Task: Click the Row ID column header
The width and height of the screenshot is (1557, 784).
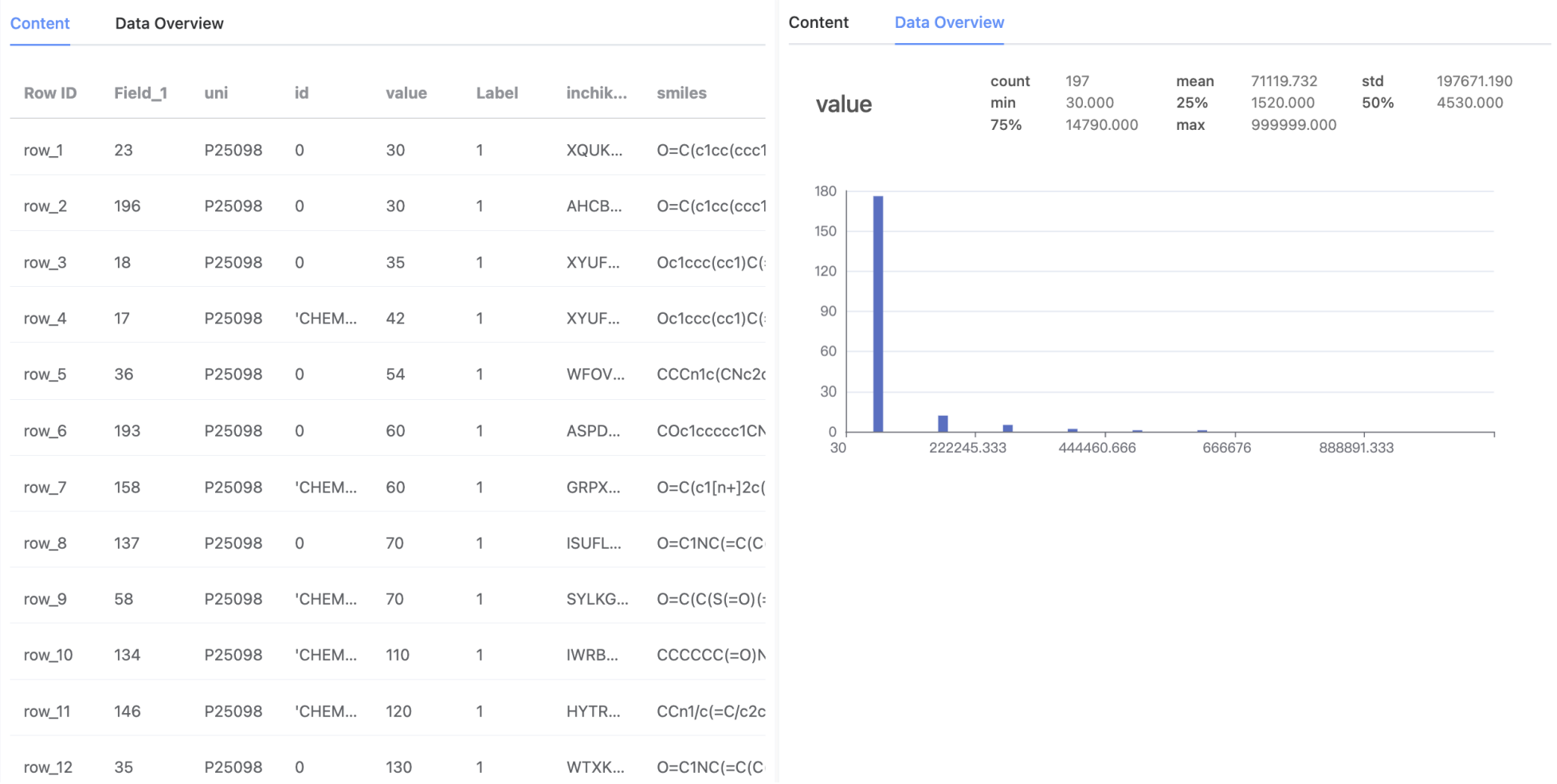Action: (x=49, y=92)
